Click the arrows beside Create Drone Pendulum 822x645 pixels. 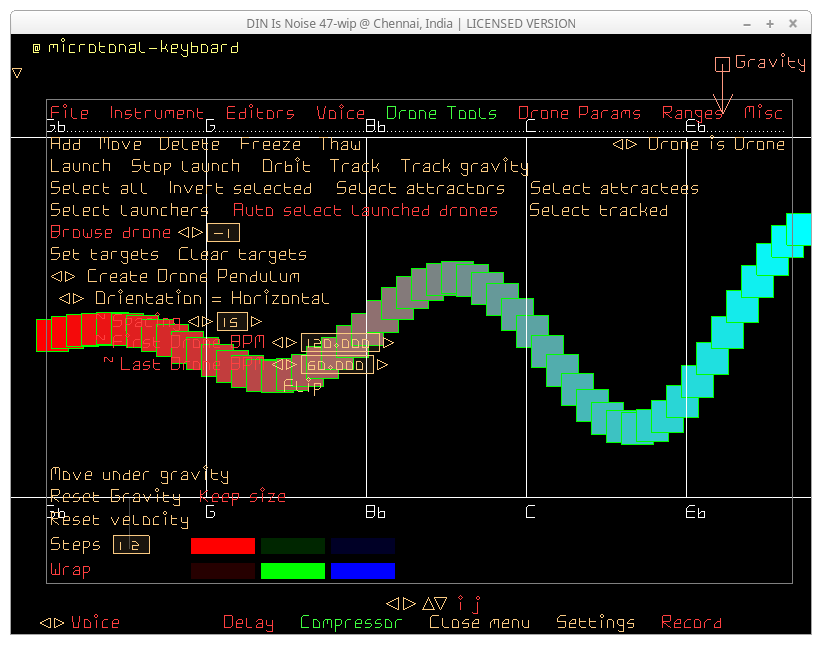65,277
